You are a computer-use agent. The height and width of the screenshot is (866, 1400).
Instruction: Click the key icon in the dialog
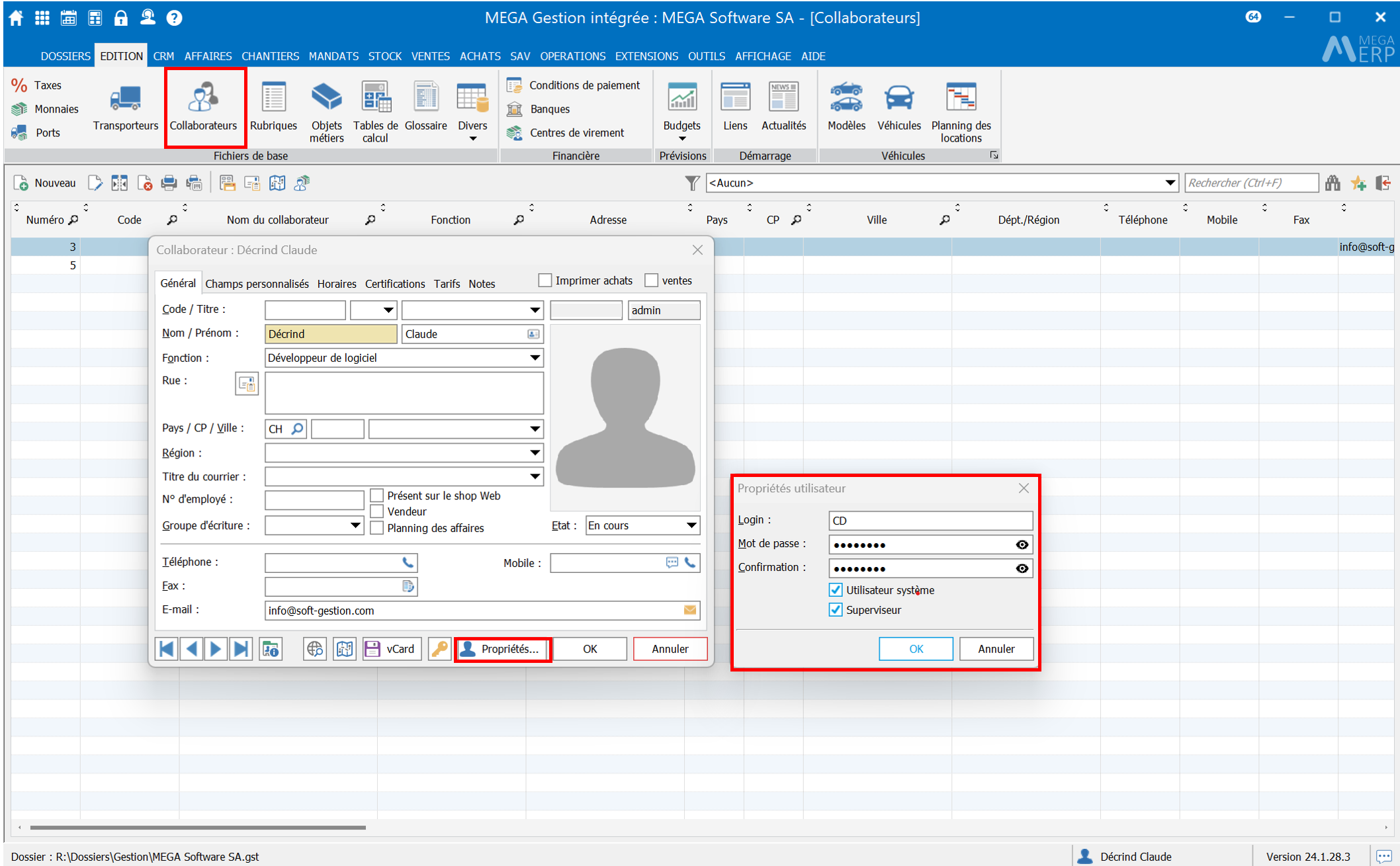[x=439, y=649]
